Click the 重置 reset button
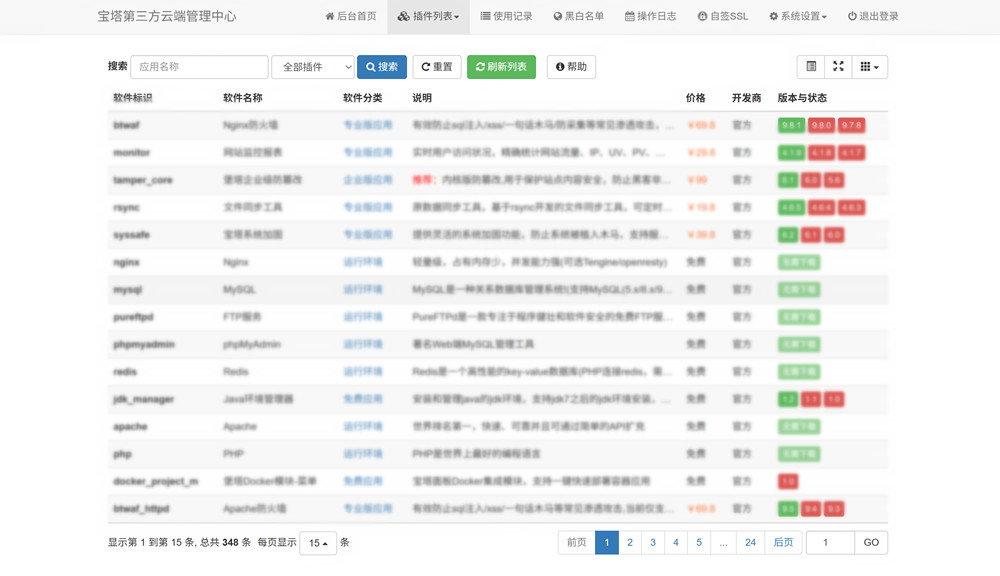This screenshot has height=576, width=1000. coord(436,67)
